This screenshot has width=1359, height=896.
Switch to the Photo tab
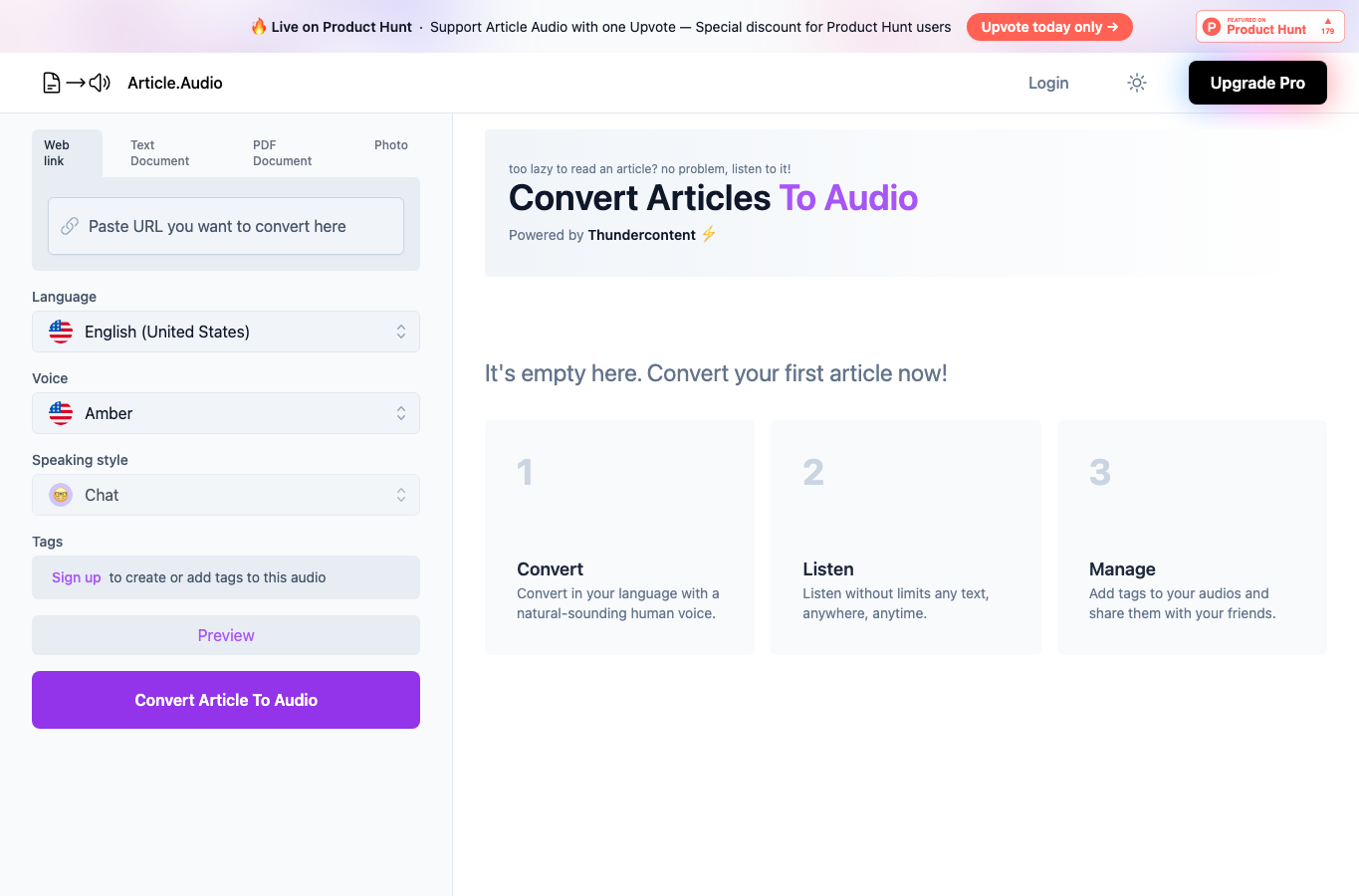pyautogui.click(x=391, y=145)
